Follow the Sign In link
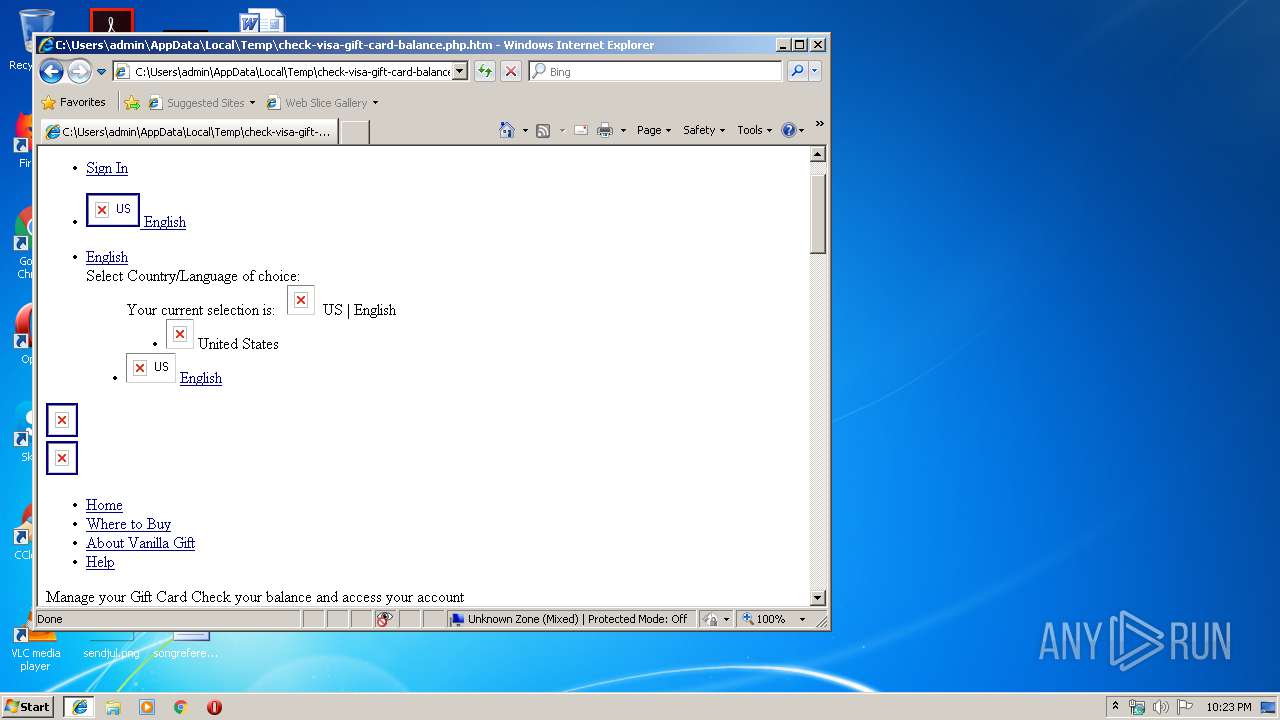 tap(107, 168)
